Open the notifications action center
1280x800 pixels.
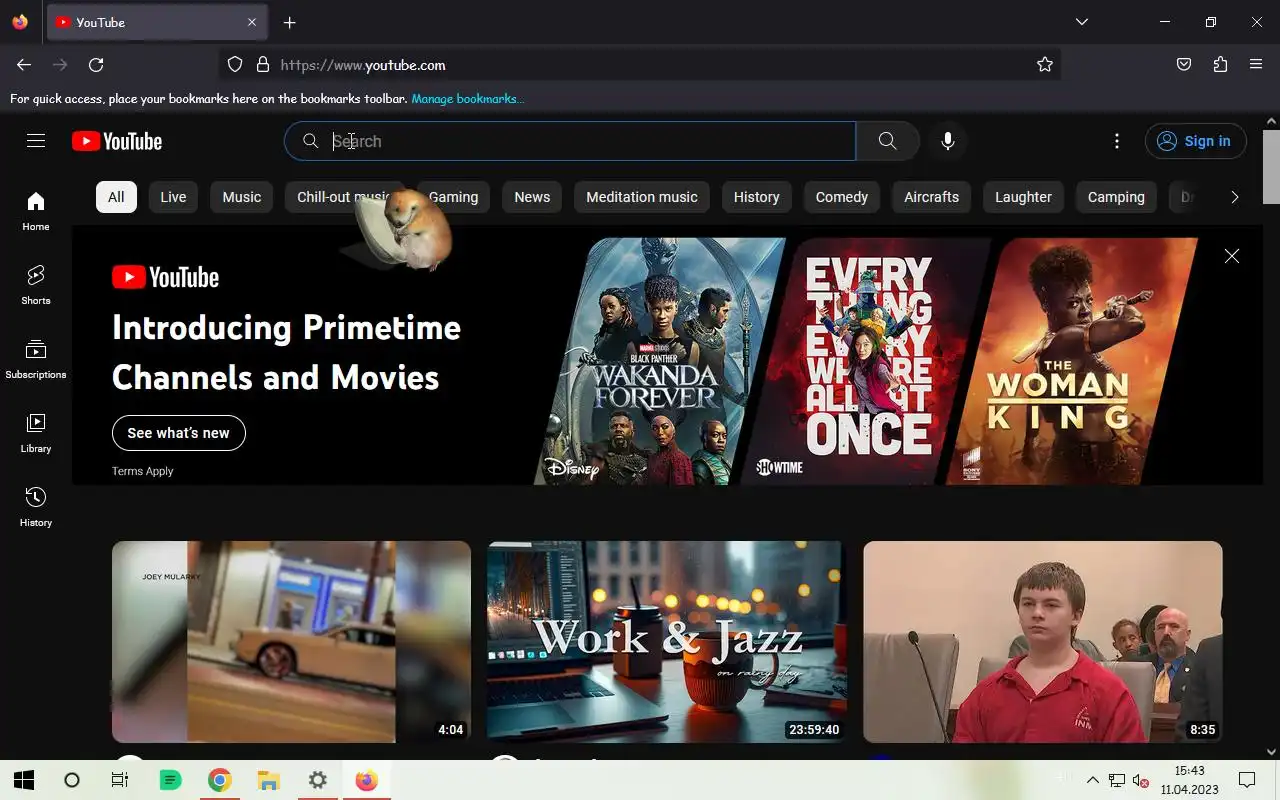point(1247,780)
